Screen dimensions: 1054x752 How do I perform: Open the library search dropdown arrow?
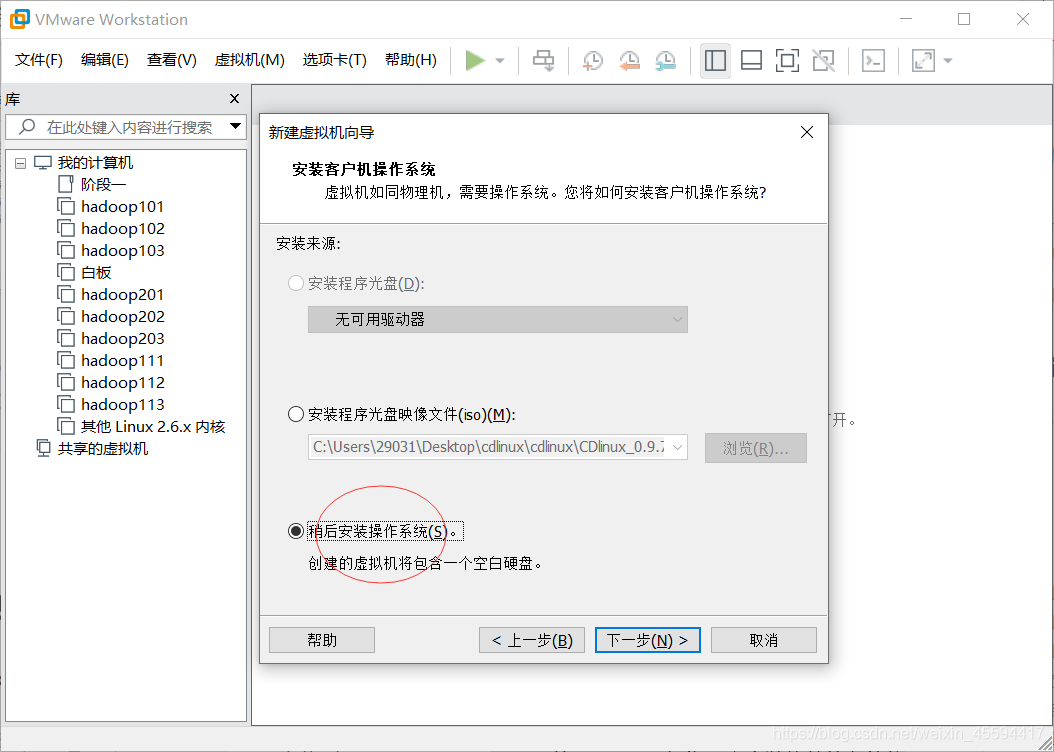(x=235, y=126)
